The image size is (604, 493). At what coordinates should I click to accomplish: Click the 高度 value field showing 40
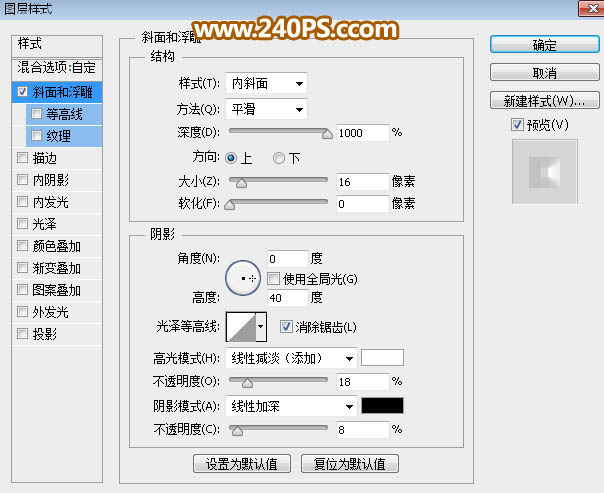click(288, 298)
